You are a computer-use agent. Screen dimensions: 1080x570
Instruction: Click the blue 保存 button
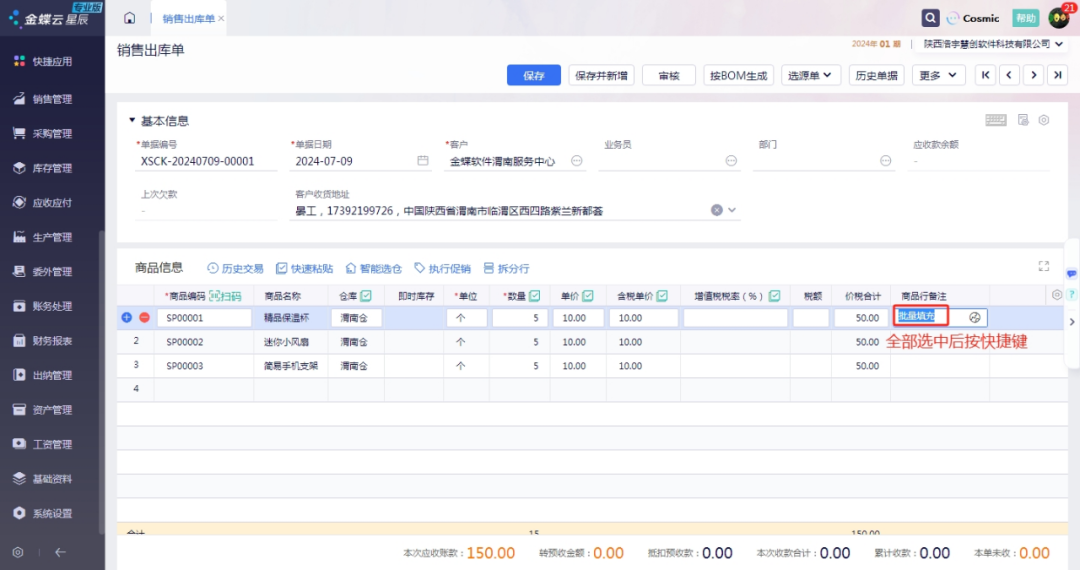[534, 75]
